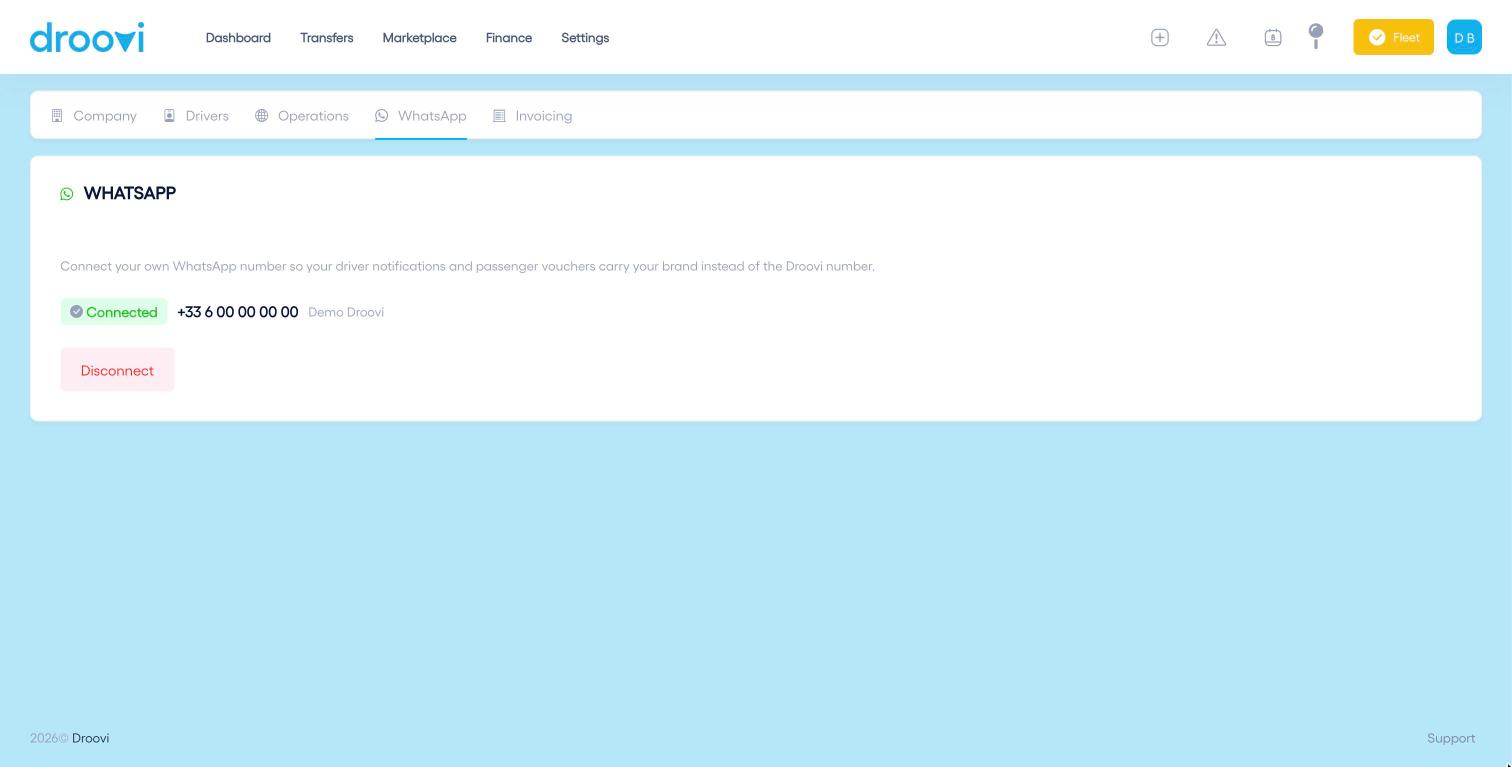Click the Droovi link in the footer

coord(91,738)
